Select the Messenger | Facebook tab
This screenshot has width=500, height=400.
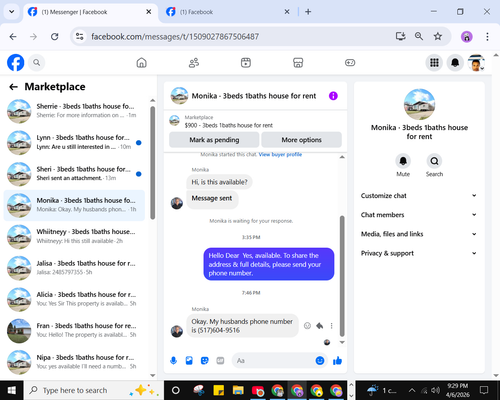89,12
